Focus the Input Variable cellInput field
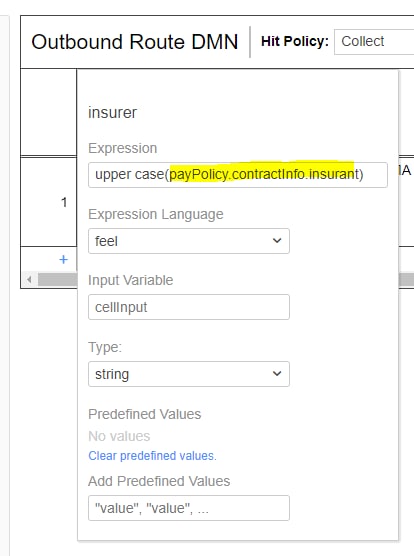 (189, 307)
